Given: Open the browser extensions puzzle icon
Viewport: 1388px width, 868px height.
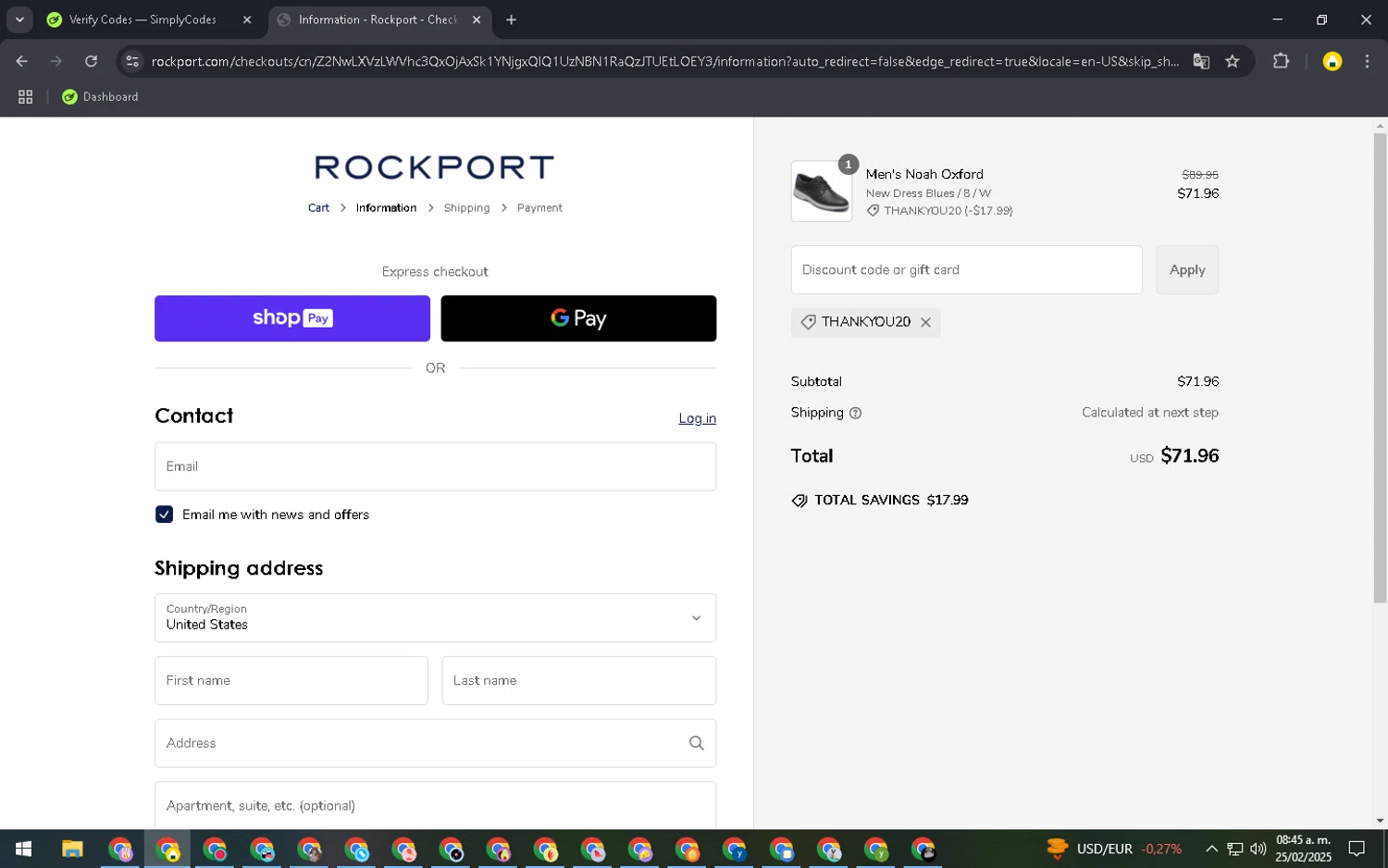Looking at the screenshot, I should (1281, 61).
